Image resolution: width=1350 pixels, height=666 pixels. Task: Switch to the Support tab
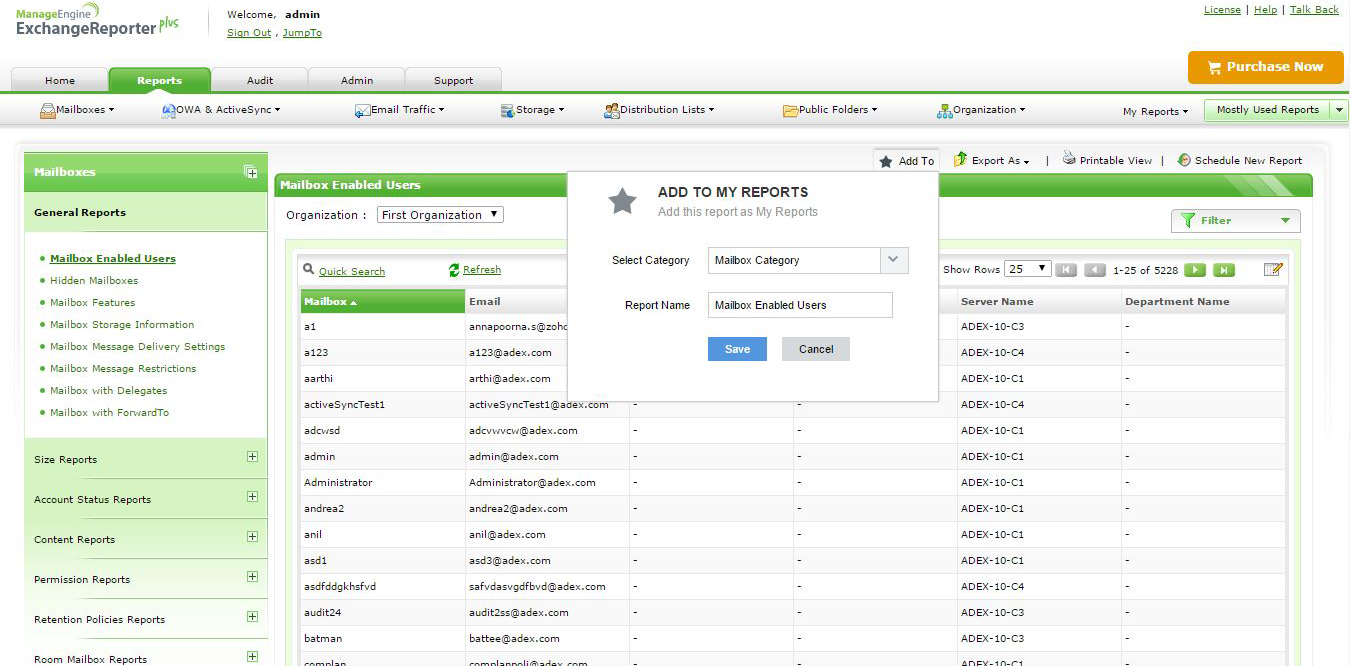click(x=453, y=81)
